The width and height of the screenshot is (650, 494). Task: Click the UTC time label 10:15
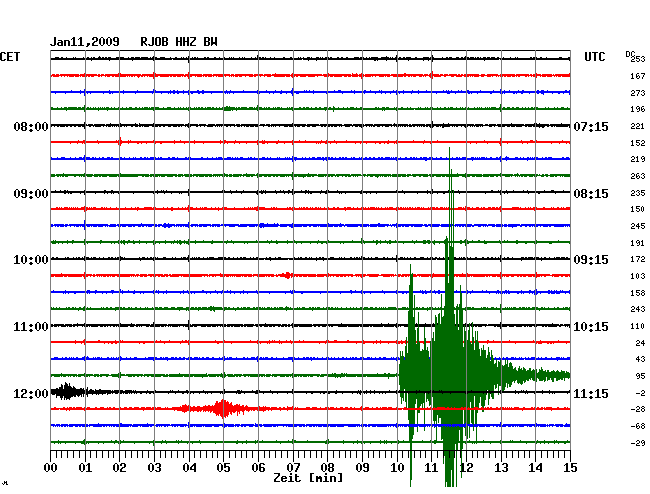point(591,327)
